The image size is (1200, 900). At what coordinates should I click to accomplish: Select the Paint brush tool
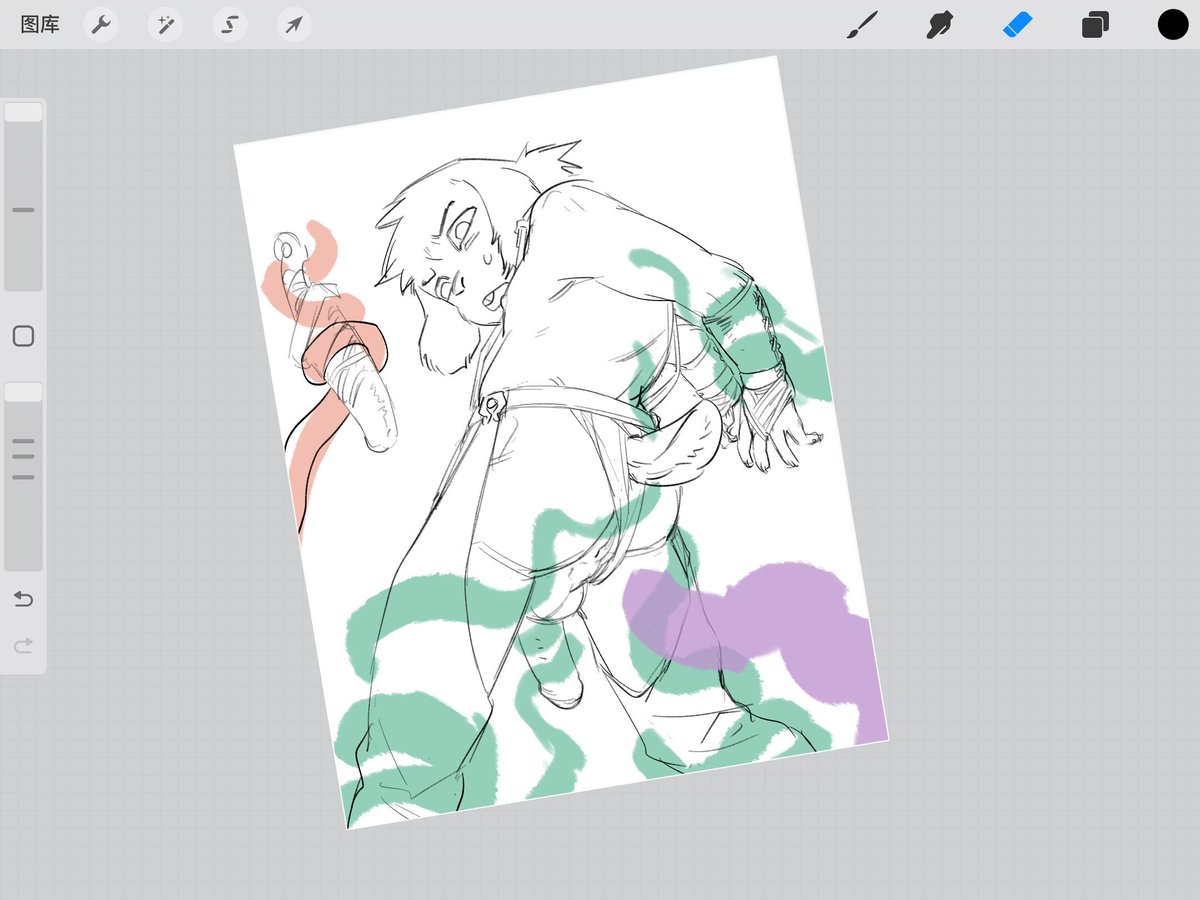click(x=861, y=25)
